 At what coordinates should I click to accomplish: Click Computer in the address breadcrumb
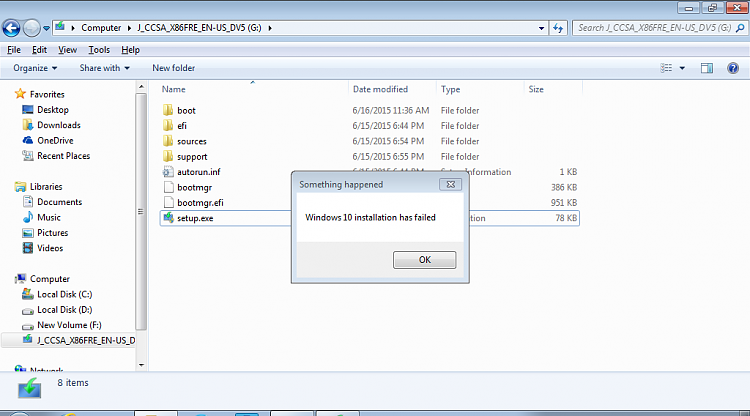(x=101, y=28)
